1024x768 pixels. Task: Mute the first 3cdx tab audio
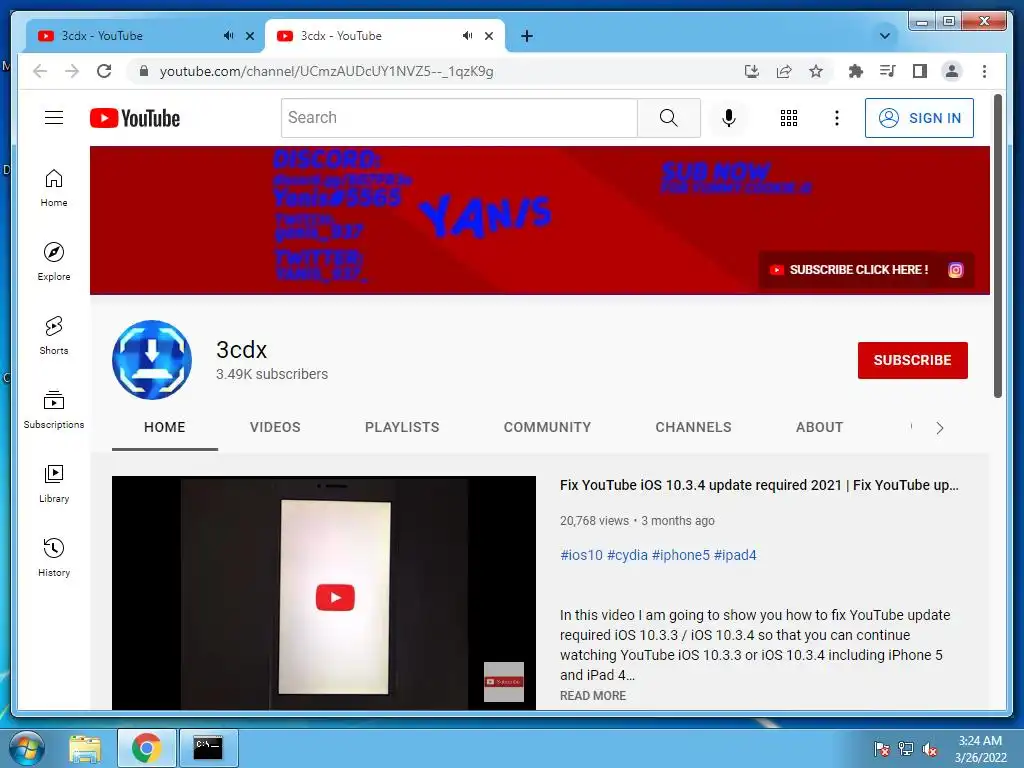(x=228, y=36)
